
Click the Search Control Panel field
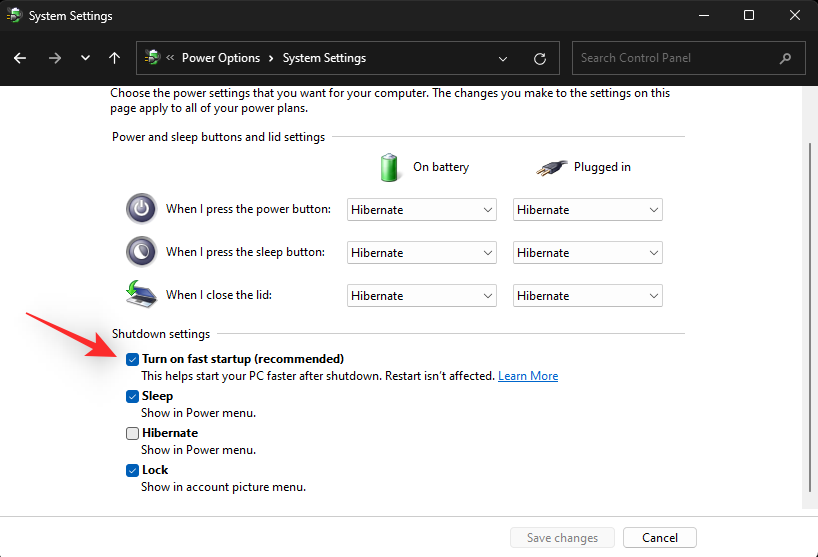[x=675, y=58]
